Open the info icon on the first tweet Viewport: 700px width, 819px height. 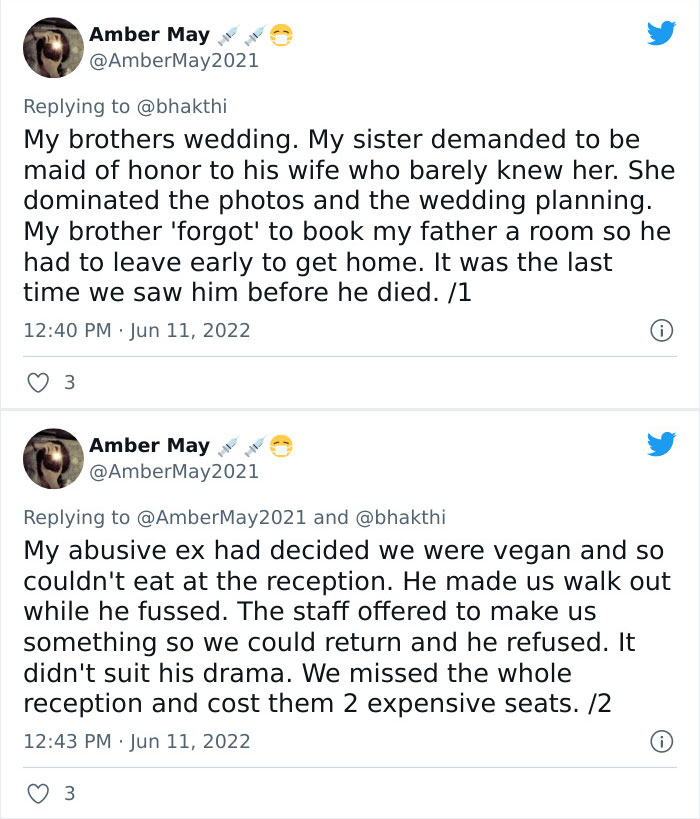pos(663,332)
